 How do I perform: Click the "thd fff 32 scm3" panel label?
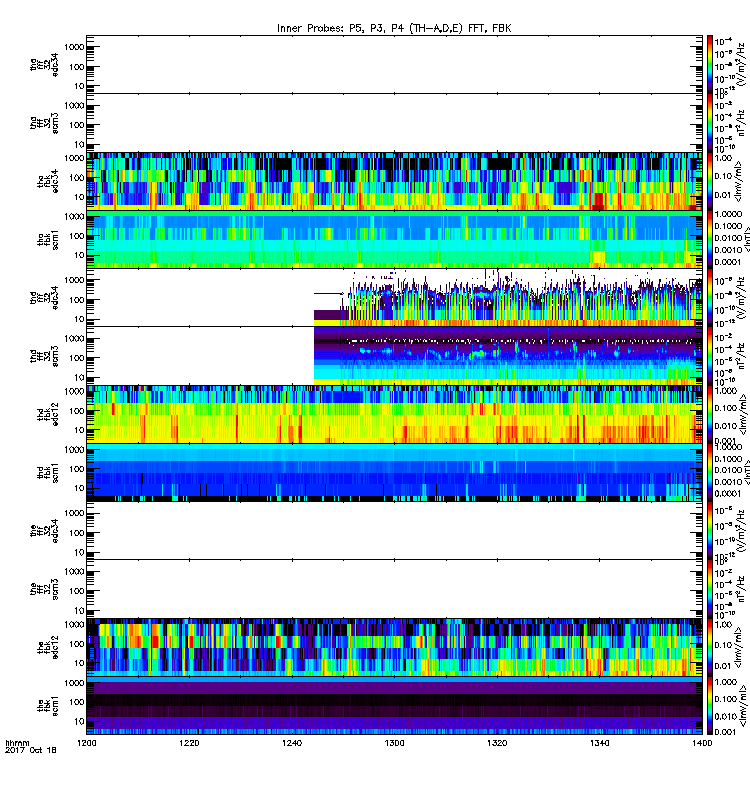coord(44,356)
